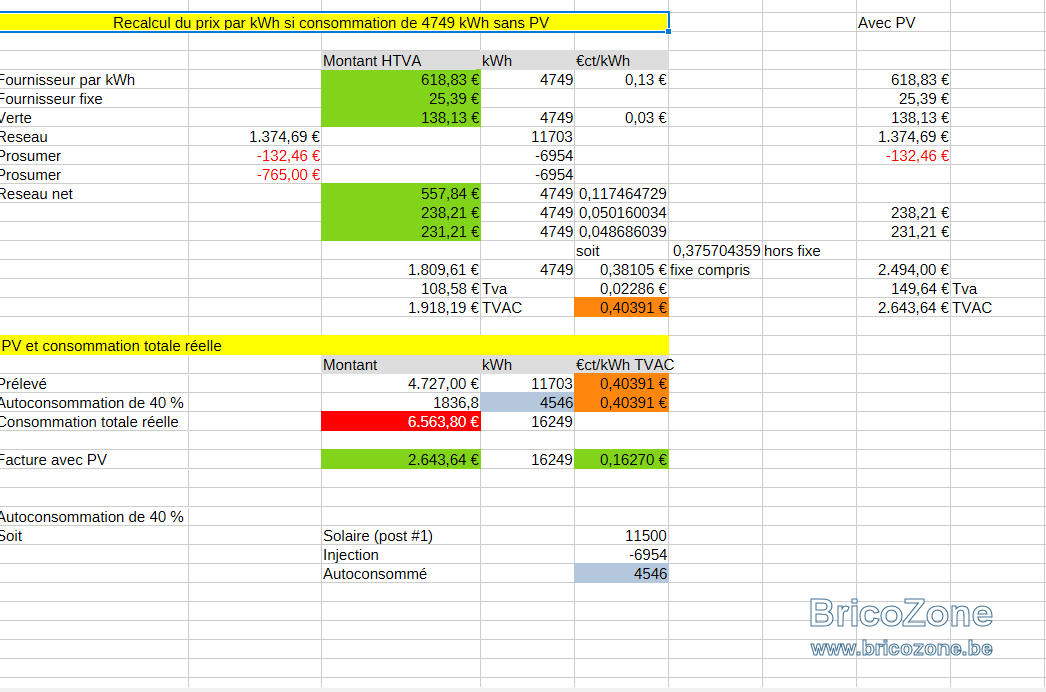Click the 4.727,00 € Prélevé amount
This screenshot has width=1046, height=692.
(400, 384)
